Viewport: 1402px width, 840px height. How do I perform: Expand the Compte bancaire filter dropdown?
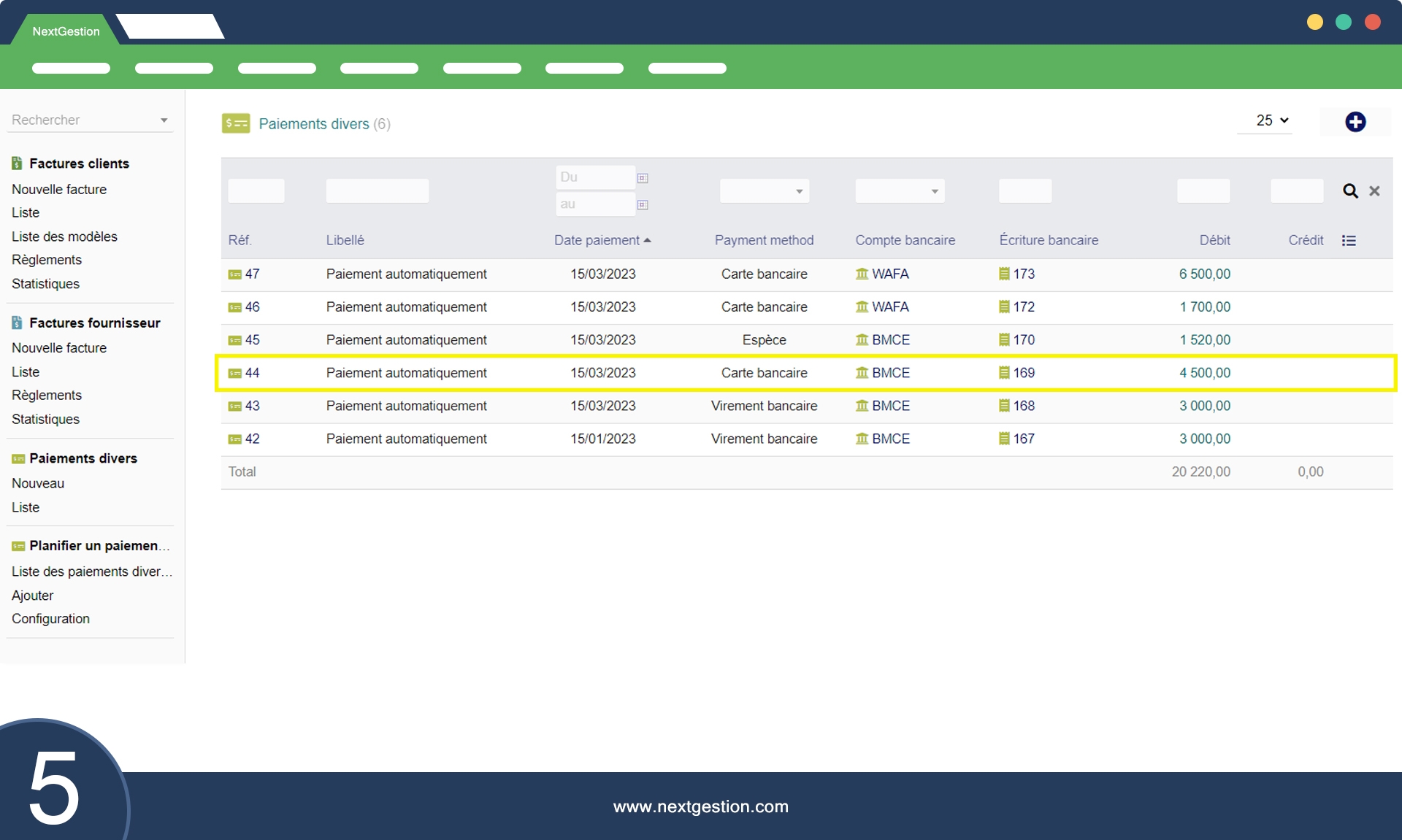[900, 191]
